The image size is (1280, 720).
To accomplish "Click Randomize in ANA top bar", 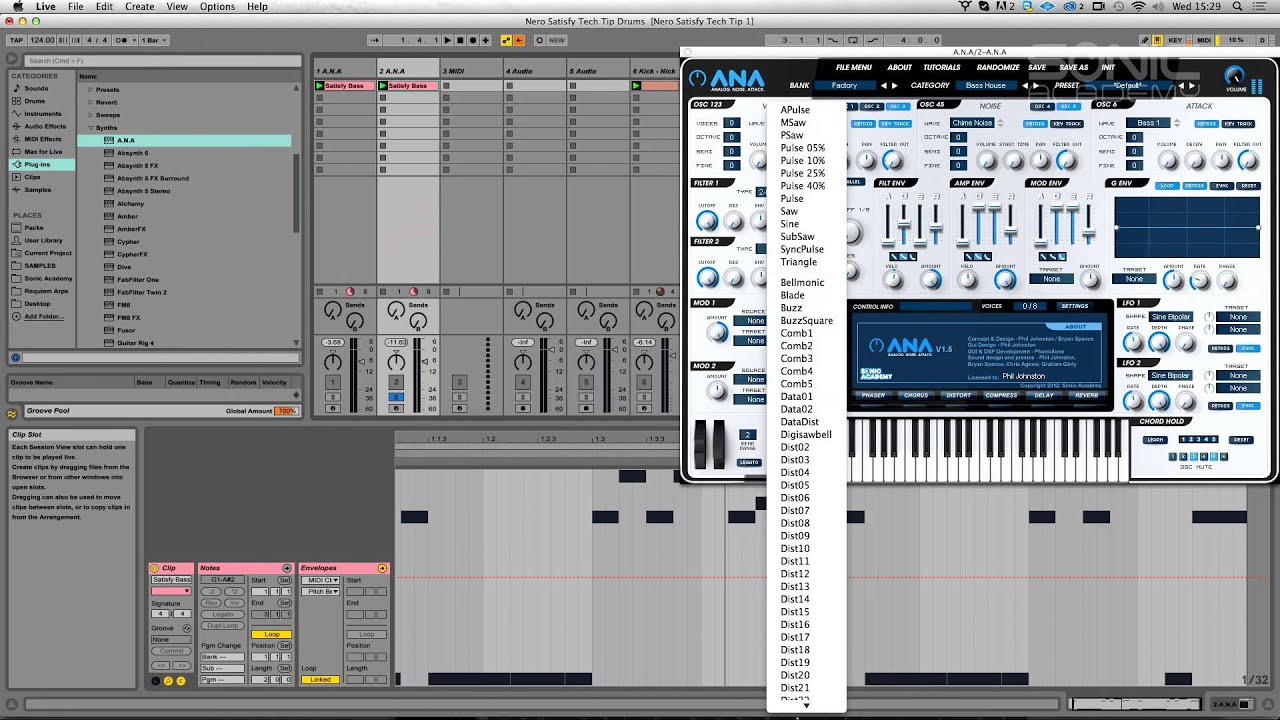I will click(x=998, y=68).
